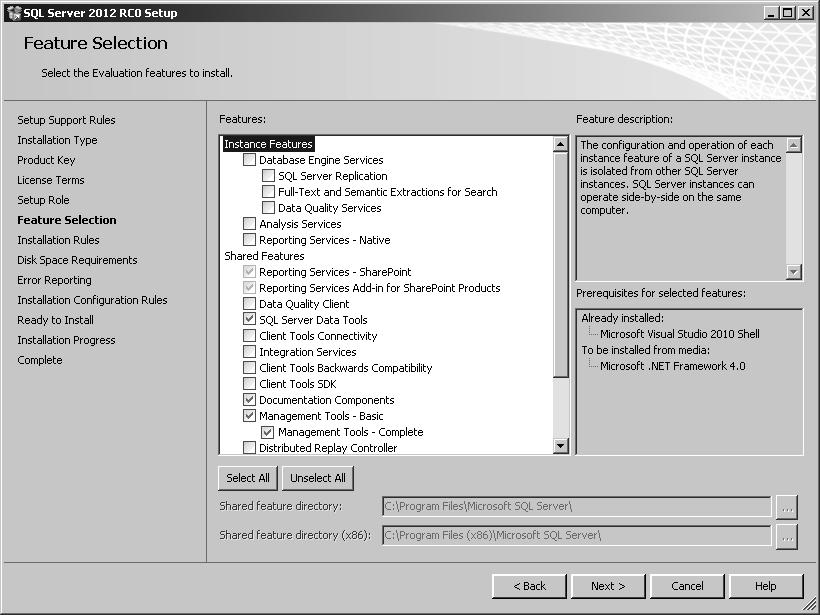The image size is (820, 615).
Task: Tick Client Tools Backwards Compatibility
Action: pyautogui.click(x=249, y=368)
